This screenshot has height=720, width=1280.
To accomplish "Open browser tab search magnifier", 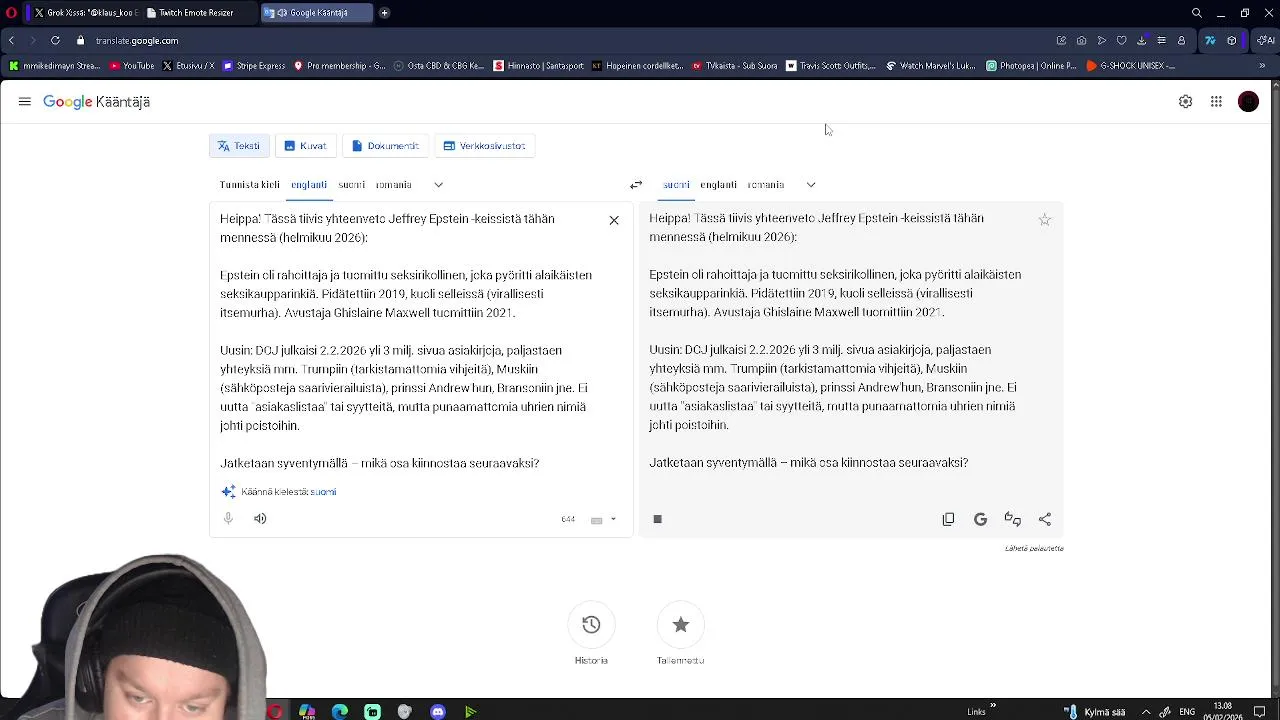I will pyautogui.click(x=1197, y=13).
